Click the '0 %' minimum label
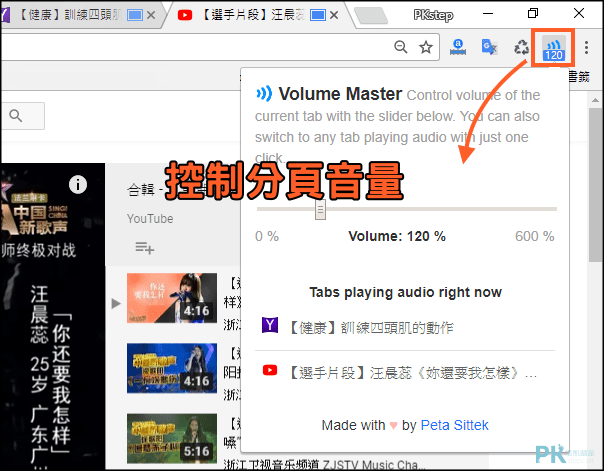This screenshot has height=471, width=604. point(267,236)
